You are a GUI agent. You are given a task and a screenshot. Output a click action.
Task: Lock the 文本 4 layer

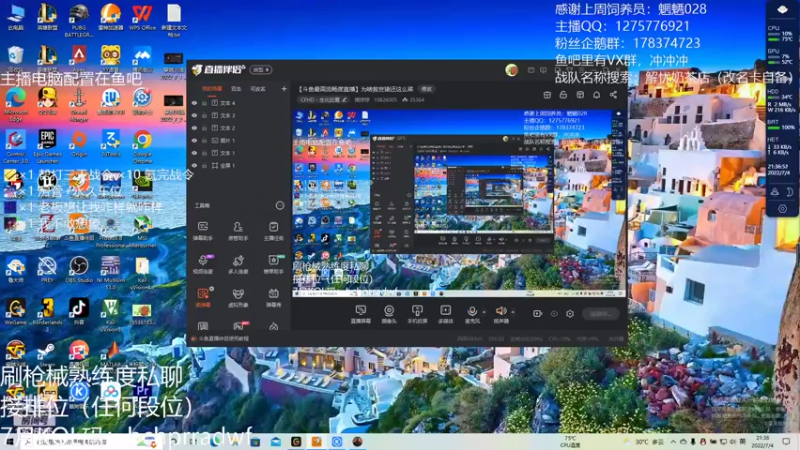pos(205,103)
